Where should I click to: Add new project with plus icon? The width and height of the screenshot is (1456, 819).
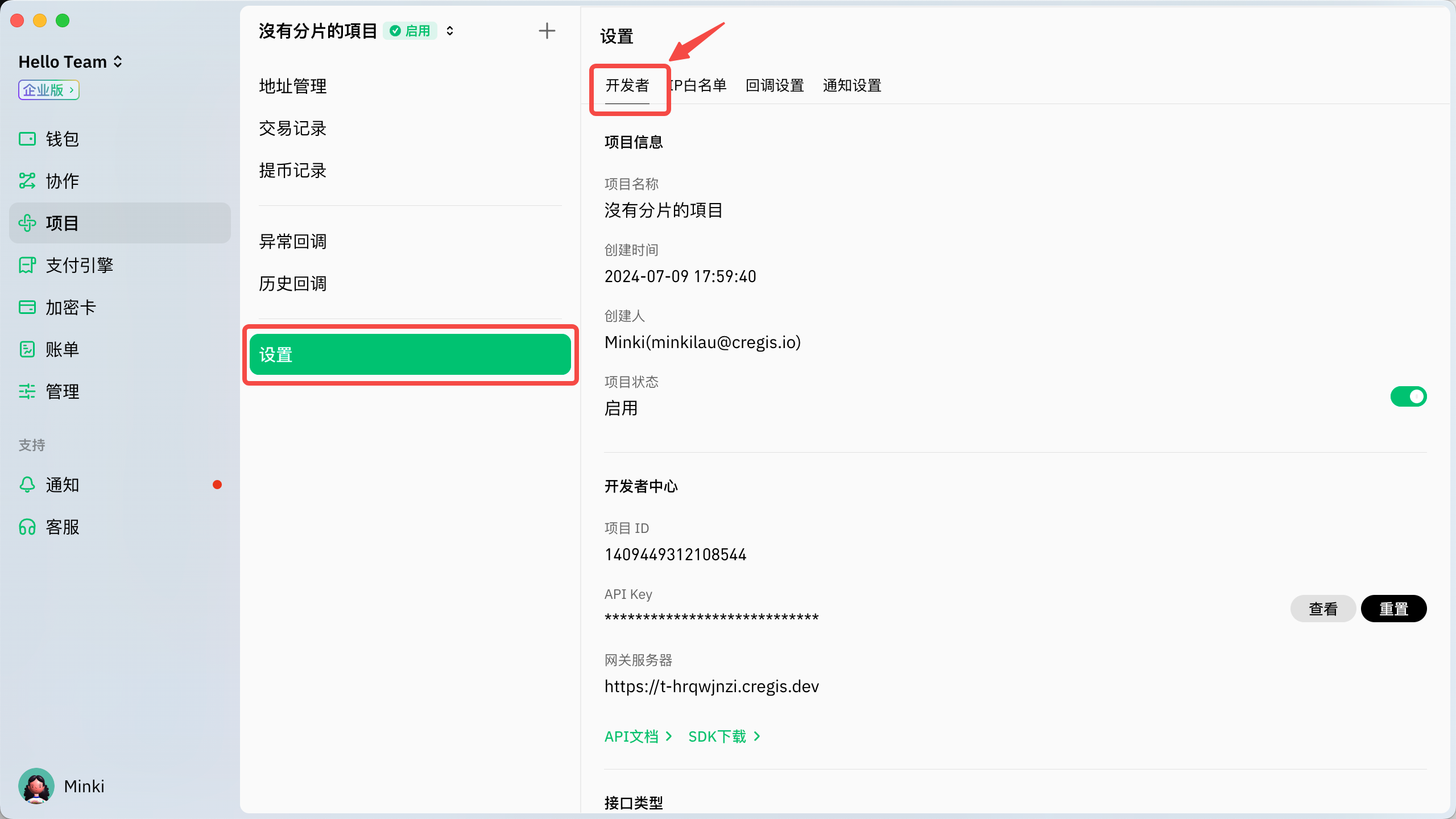pyautogui.click(x=547, y=31)
